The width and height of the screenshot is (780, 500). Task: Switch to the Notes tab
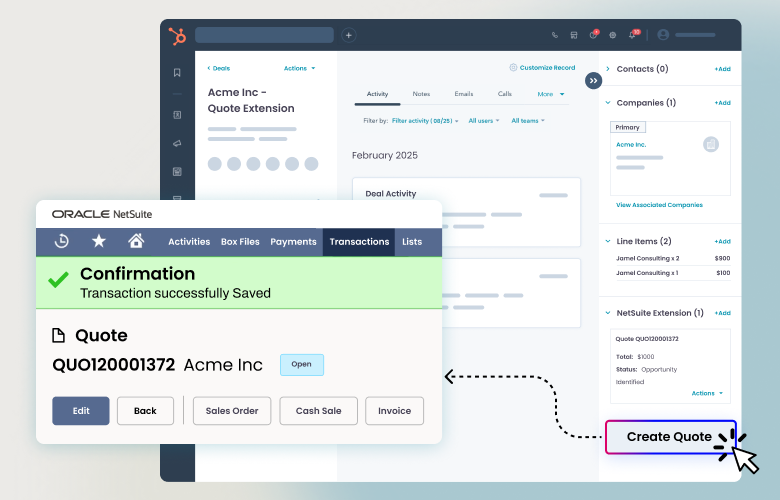[421, 94]
